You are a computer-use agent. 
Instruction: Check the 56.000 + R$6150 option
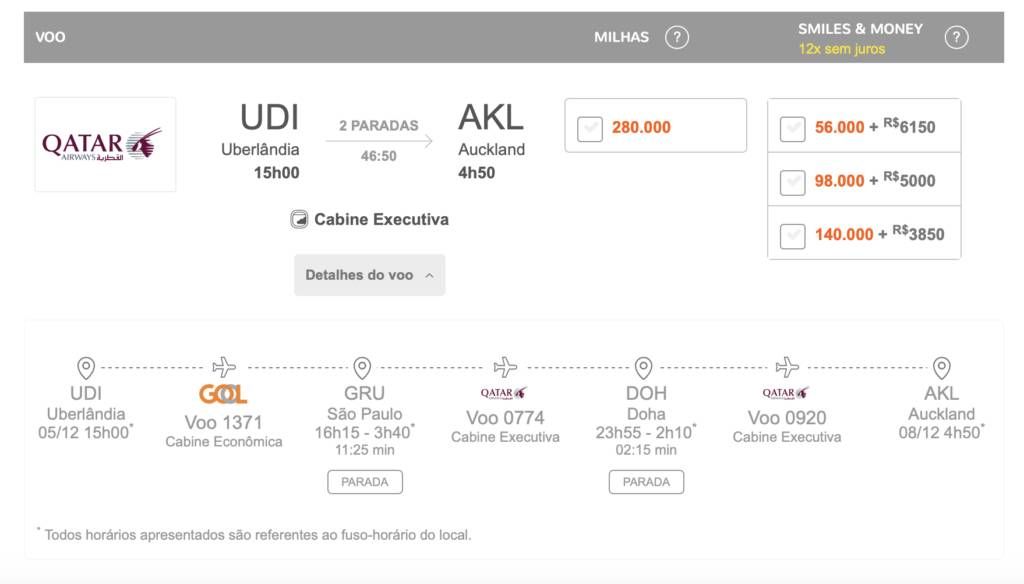pyautogui.click(x=792, y=128)
